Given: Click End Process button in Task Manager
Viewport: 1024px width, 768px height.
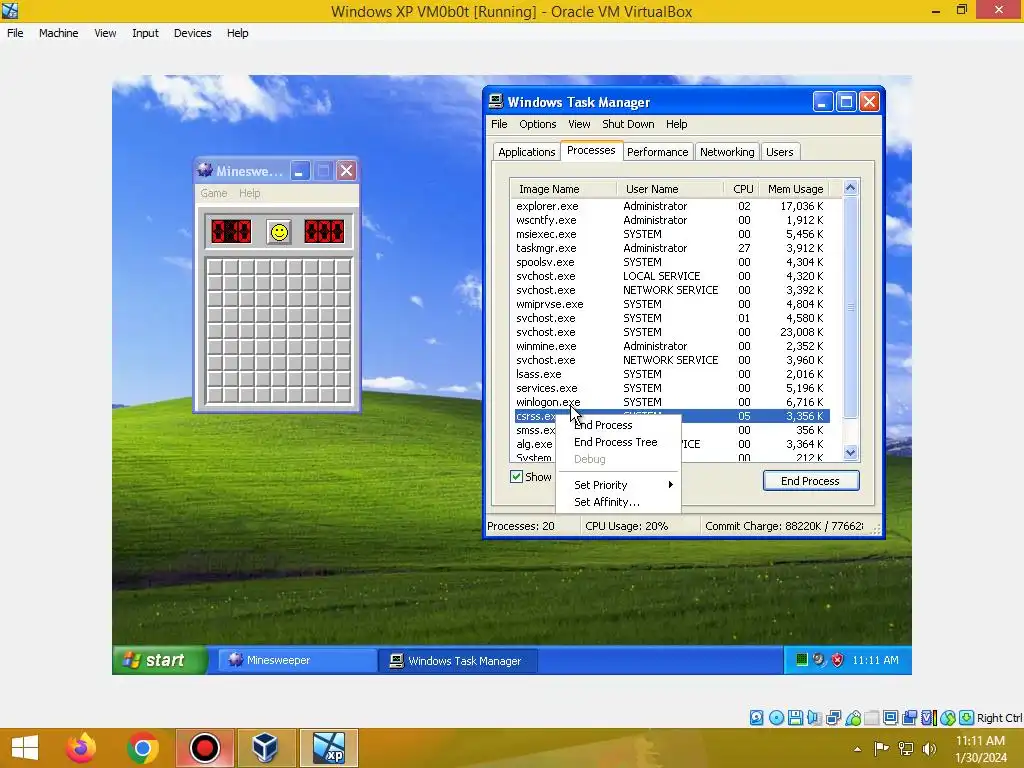Looking at the screenshot, I should tap(810, 481).
